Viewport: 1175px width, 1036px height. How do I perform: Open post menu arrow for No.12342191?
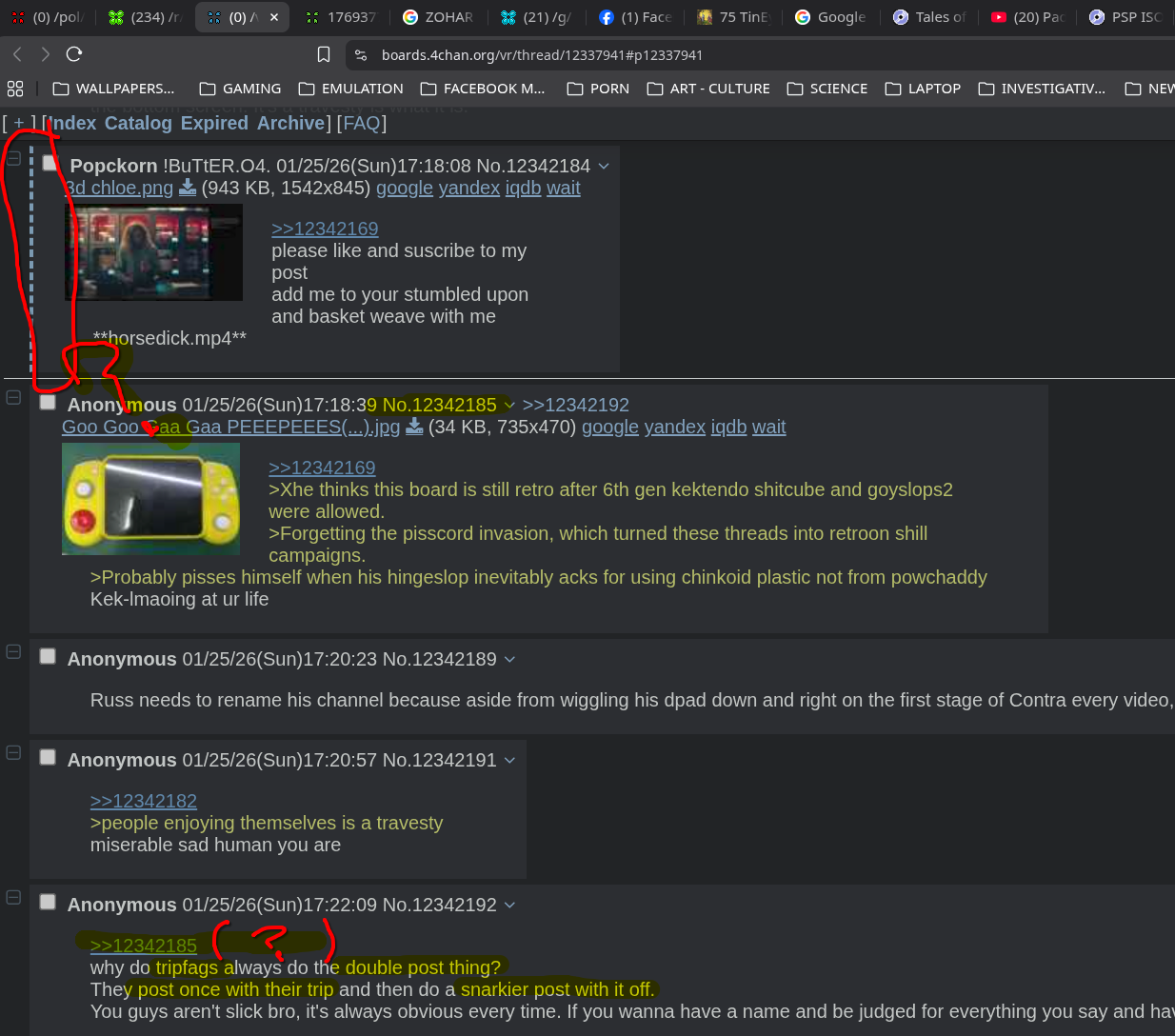click(x=509, y=760)
